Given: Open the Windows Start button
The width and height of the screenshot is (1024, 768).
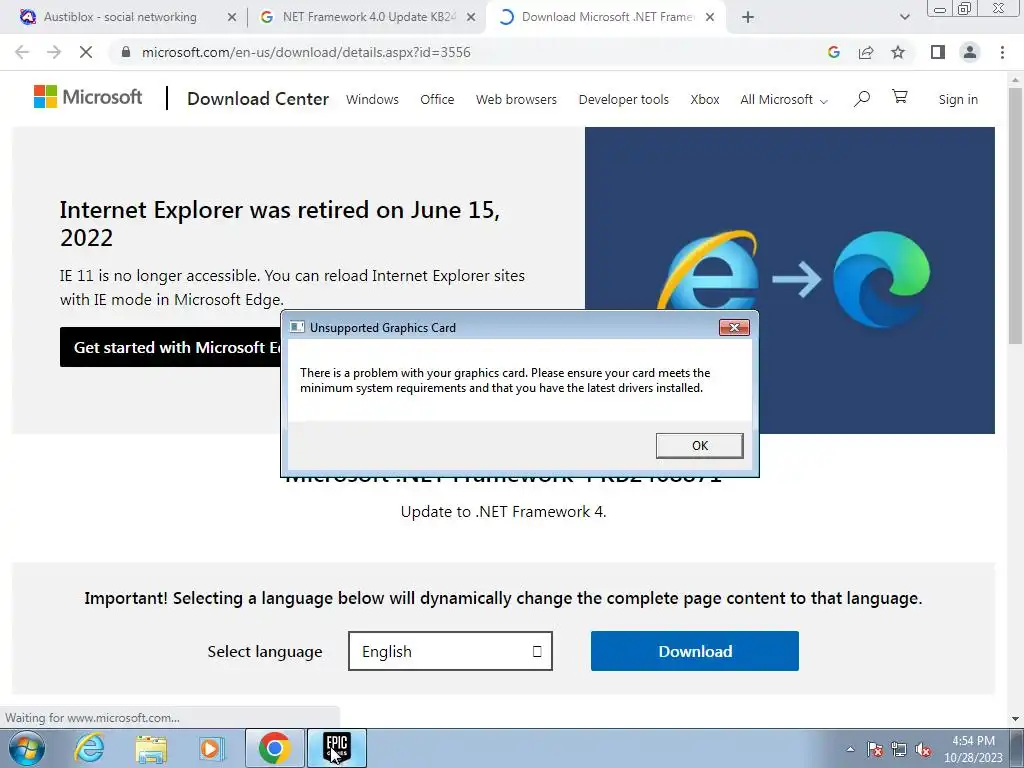Looking at the screenshot, I should tap(26, 748).
